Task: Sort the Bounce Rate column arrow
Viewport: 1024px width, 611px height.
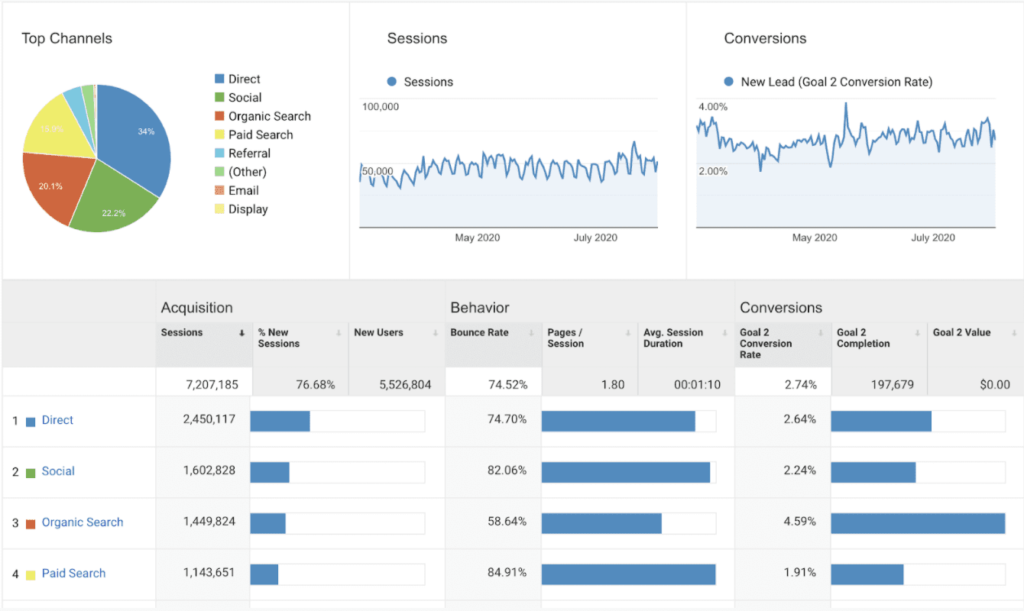Action: (535, 333)
